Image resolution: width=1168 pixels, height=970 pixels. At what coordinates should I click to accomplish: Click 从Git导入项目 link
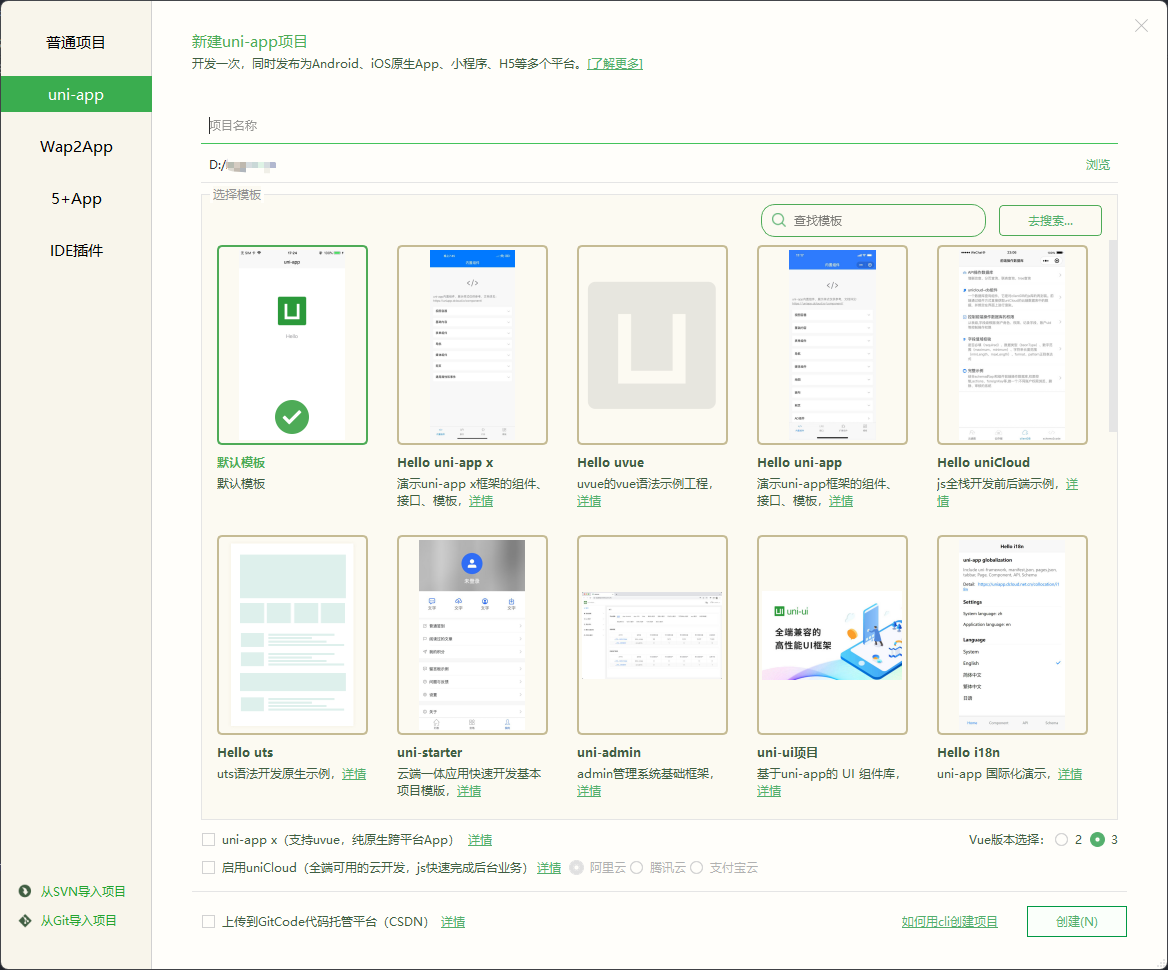[78, 920]
